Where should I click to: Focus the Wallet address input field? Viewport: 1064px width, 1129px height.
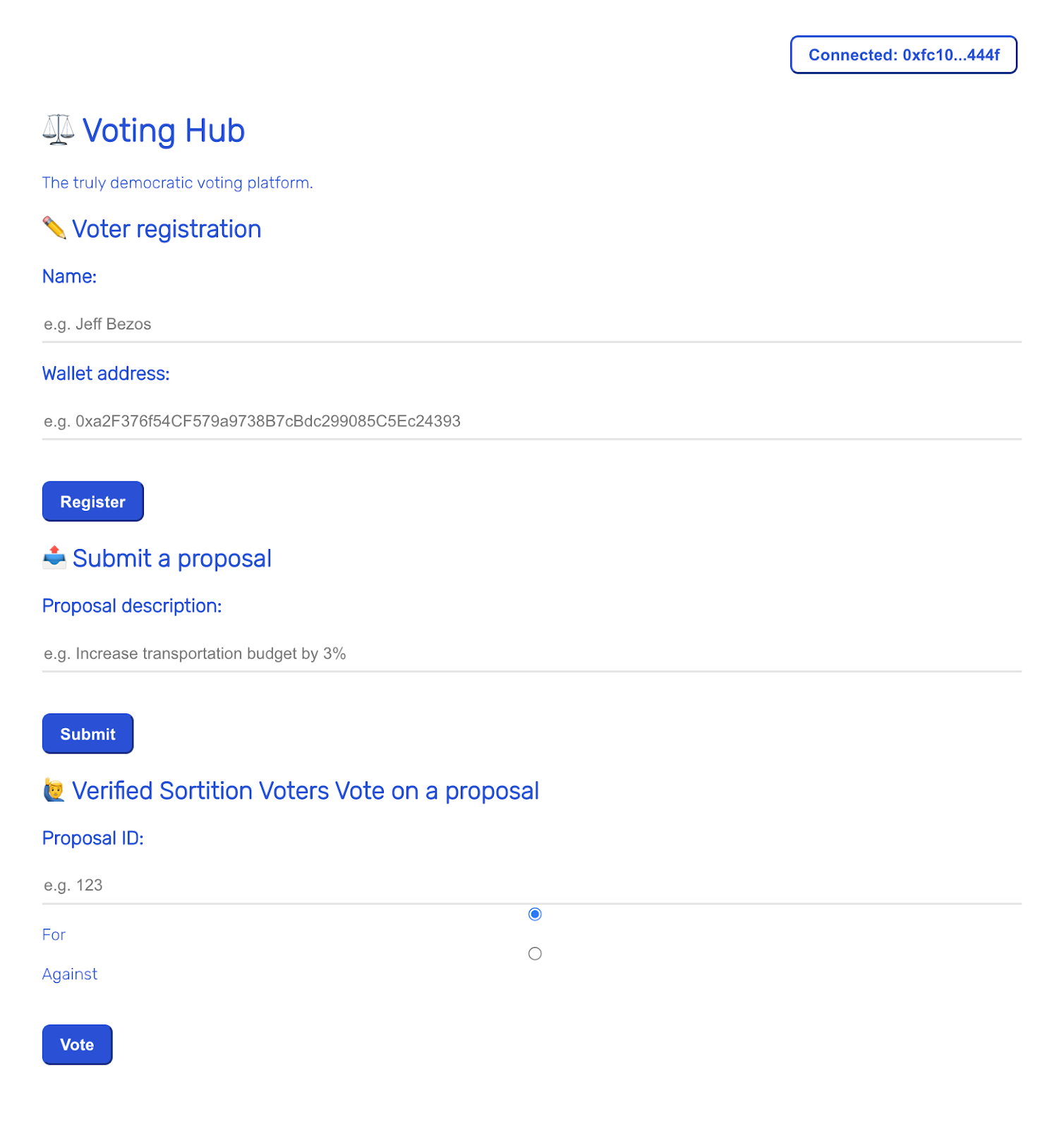[532, 421]
